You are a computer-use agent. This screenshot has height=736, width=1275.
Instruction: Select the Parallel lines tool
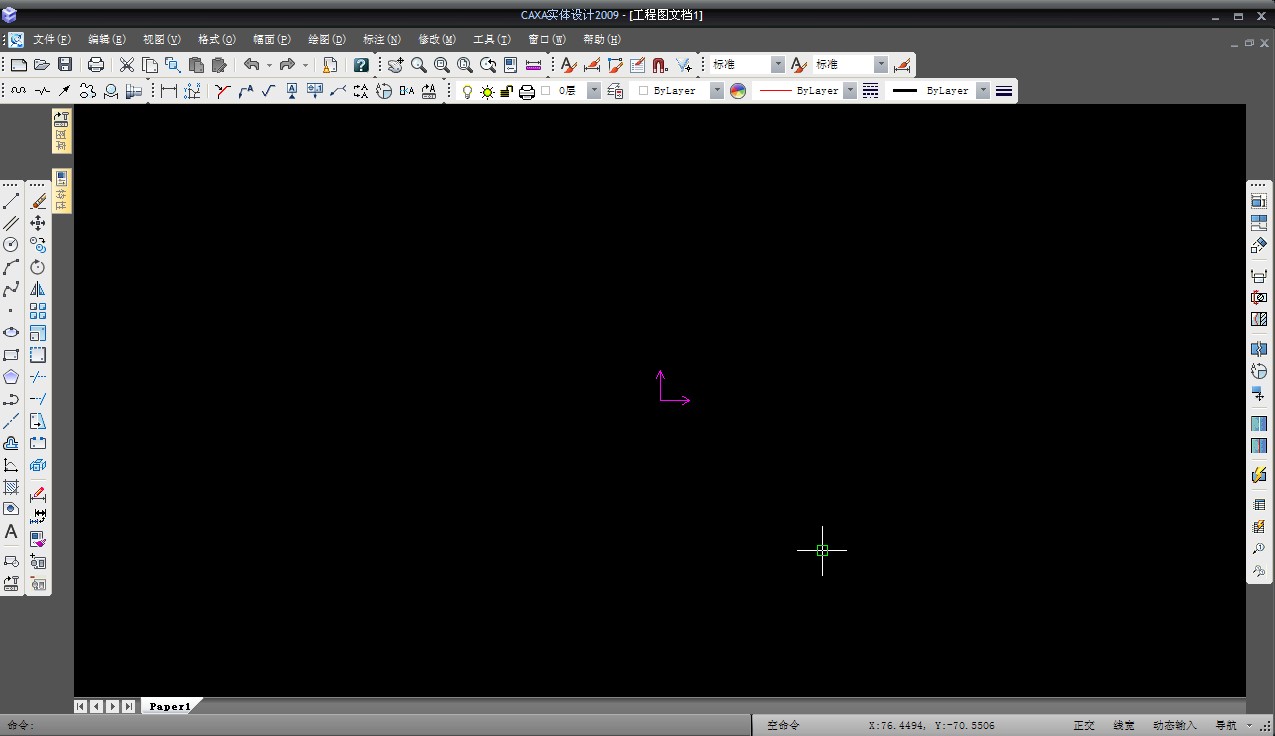point(11,223)
